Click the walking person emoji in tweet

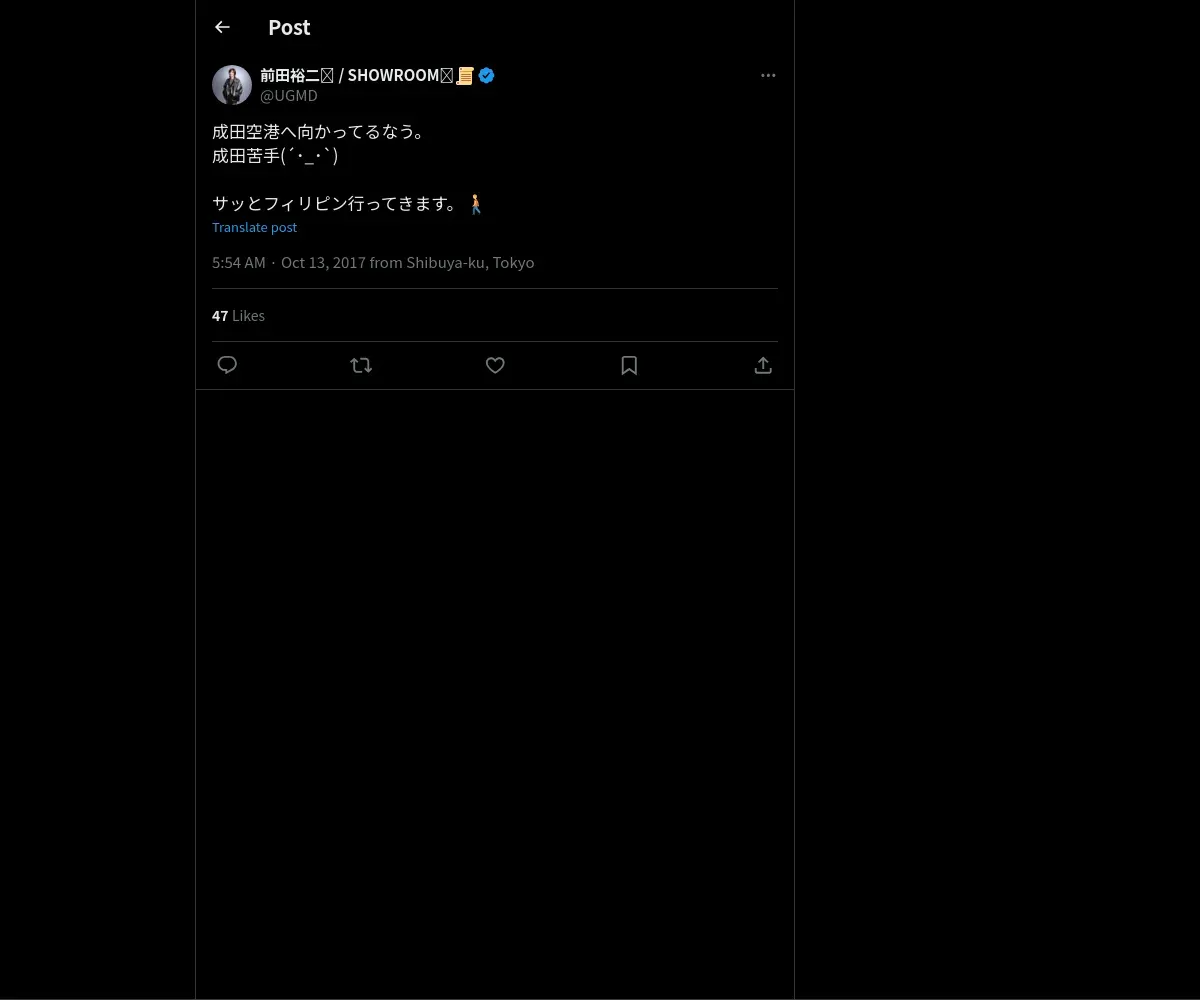click(476, 203)
